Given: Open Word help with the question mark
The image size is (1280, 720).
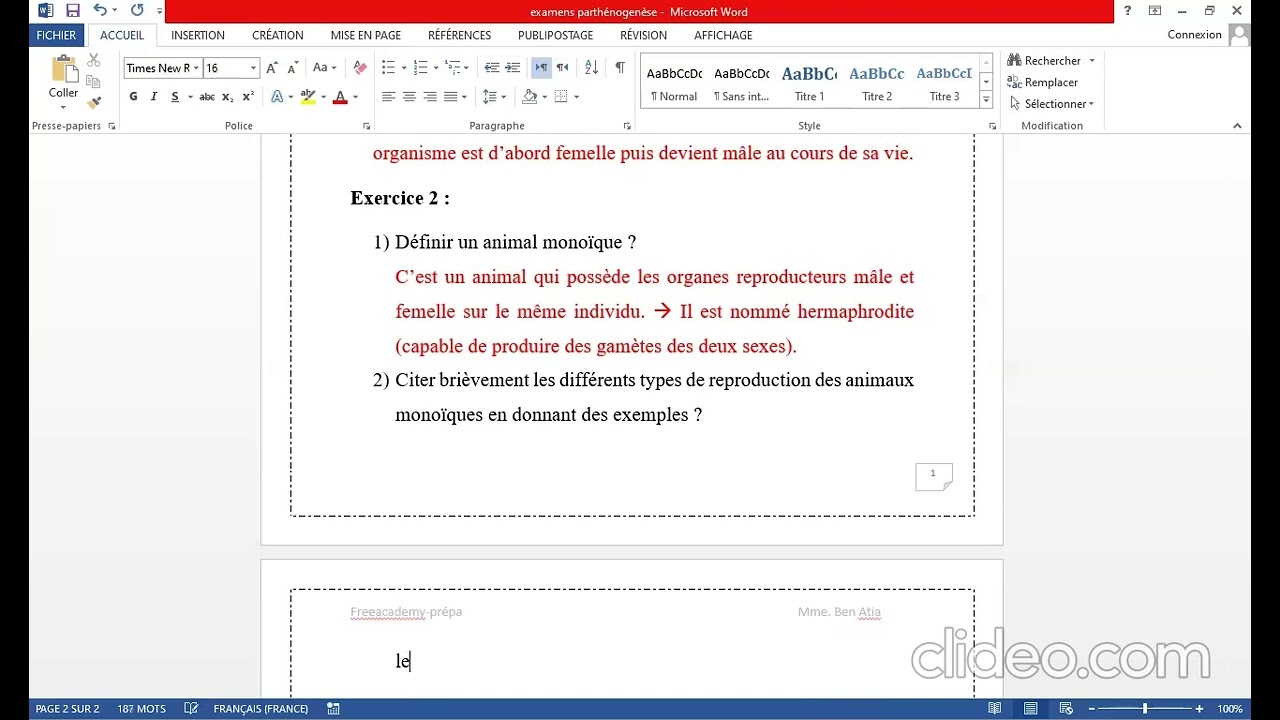Looking at the screenshot, I should [1128, 11].
